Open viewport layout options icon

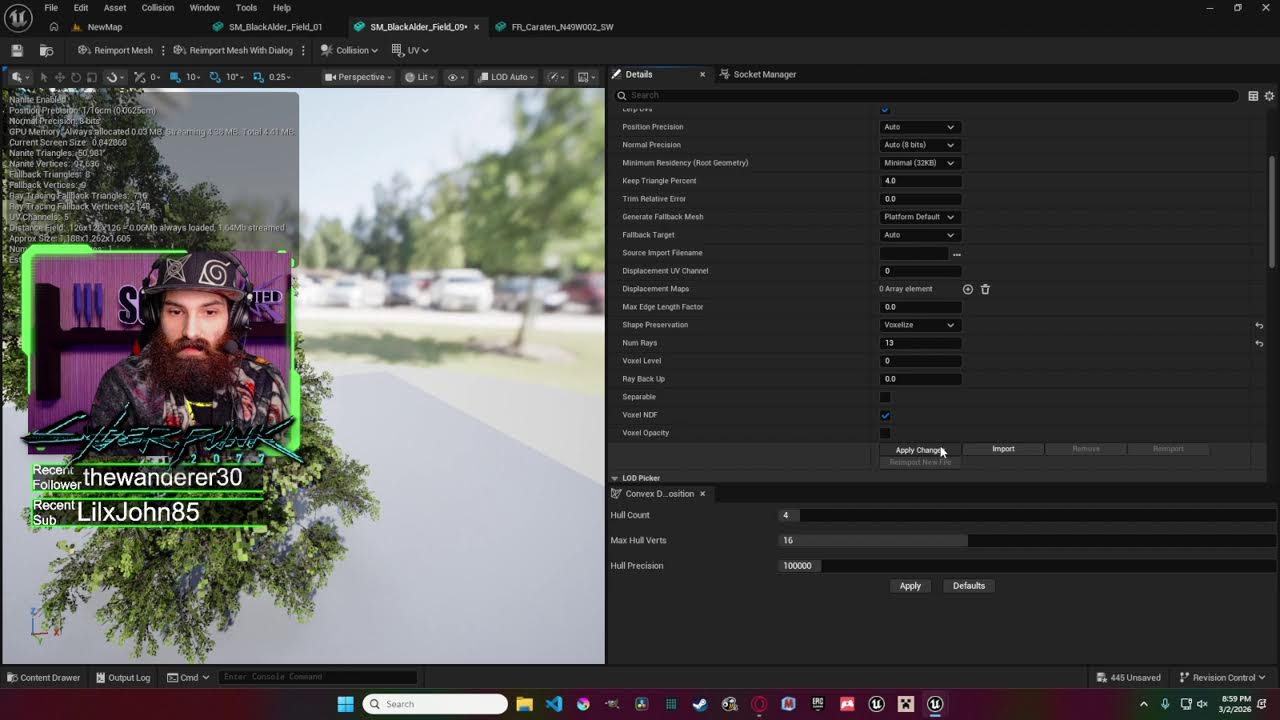coord(586,77)
